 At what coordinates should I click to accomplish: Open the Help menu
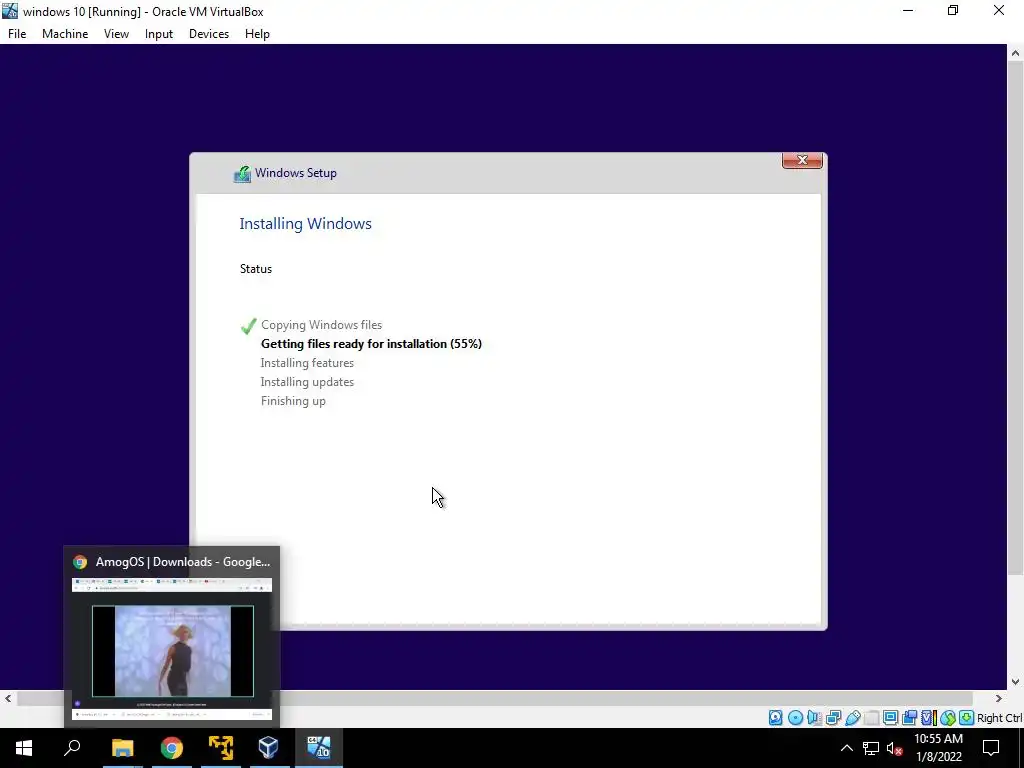pos(257,34)
